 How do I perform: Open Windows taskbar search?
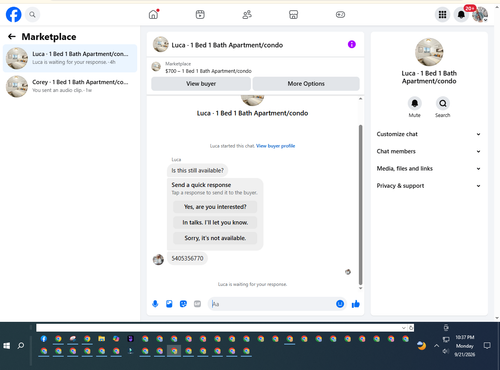[x=21, y=346]
